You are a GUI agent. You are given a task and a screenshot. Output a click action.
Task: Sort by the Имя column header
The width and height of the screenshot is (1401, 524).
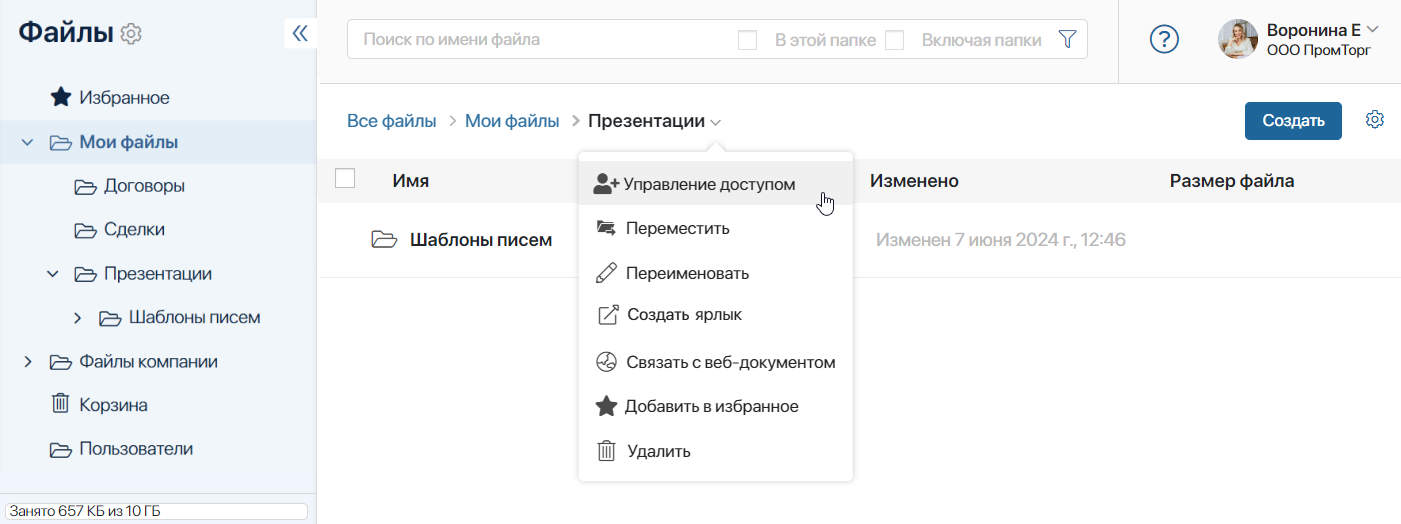tap(411, 181)
